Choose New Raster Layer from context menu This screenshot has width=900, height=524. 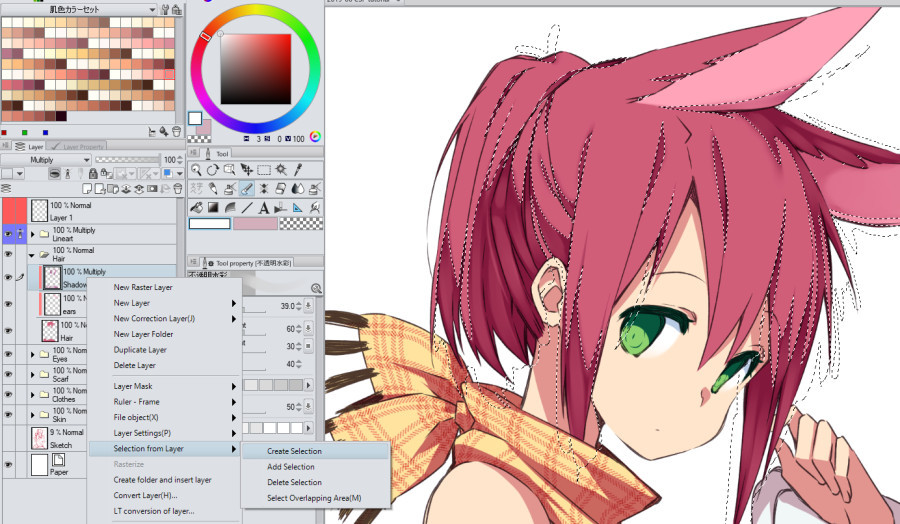click(x=143, y=287)
